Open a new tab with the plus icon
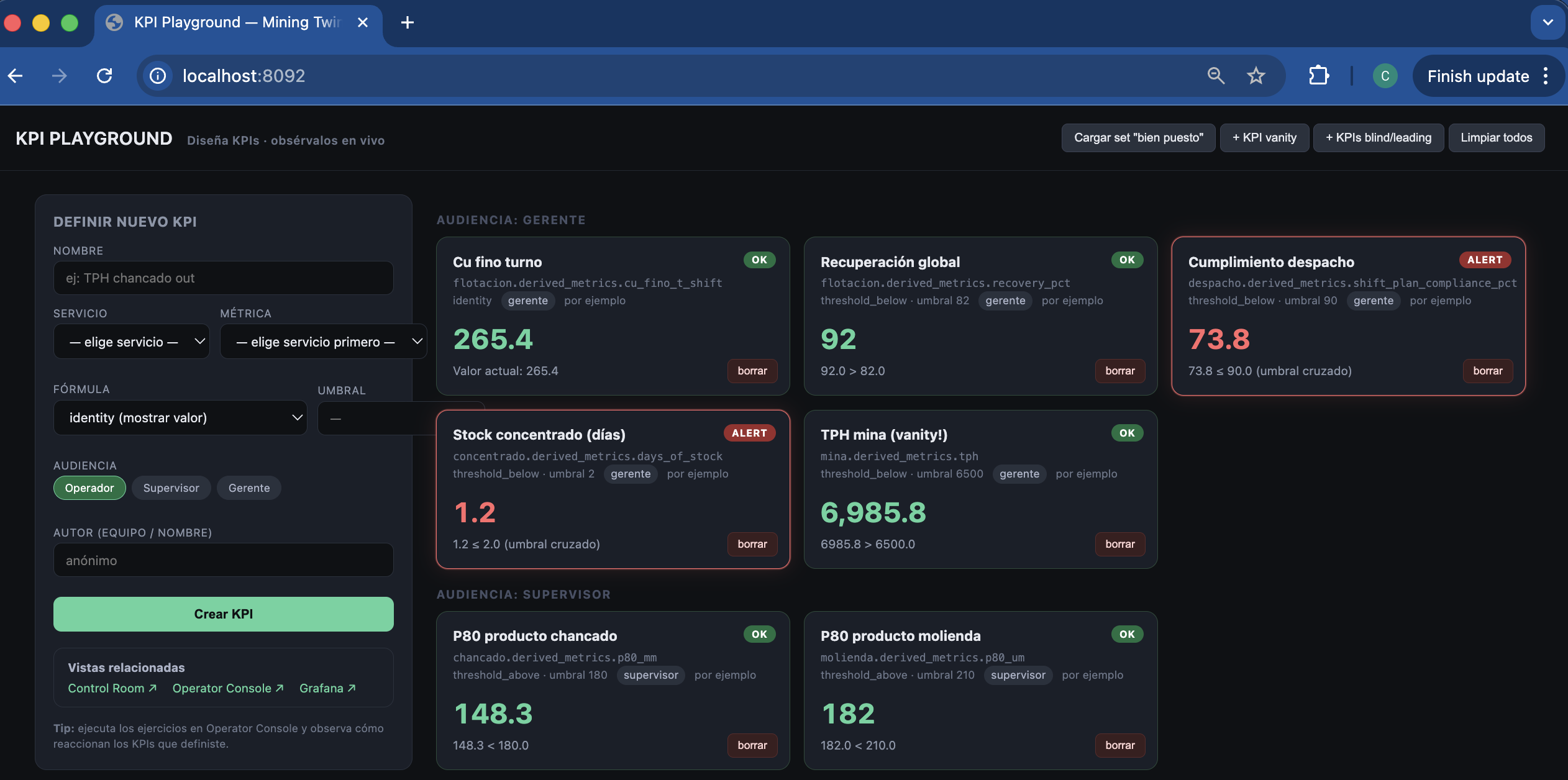This screenshot has width=1568, height=780. click(407, 23)
